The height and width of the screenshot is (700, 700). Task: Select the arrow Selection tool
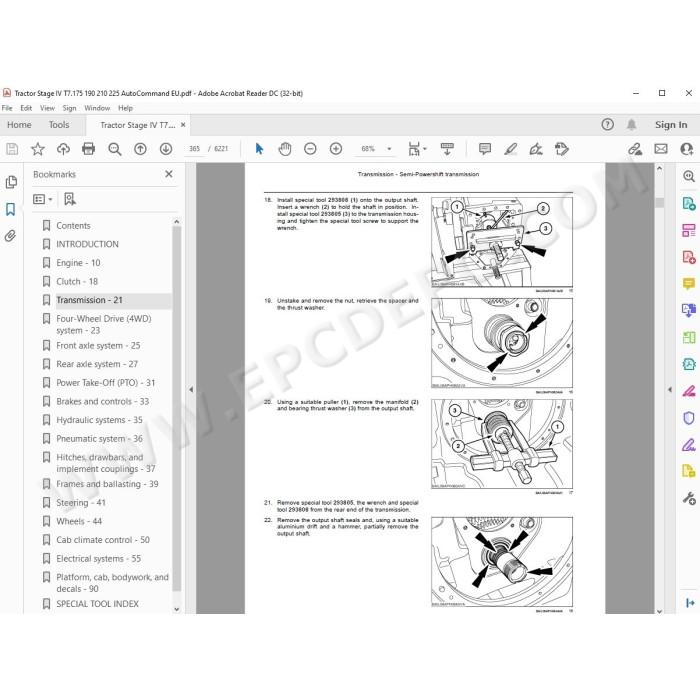pos(259,149)
